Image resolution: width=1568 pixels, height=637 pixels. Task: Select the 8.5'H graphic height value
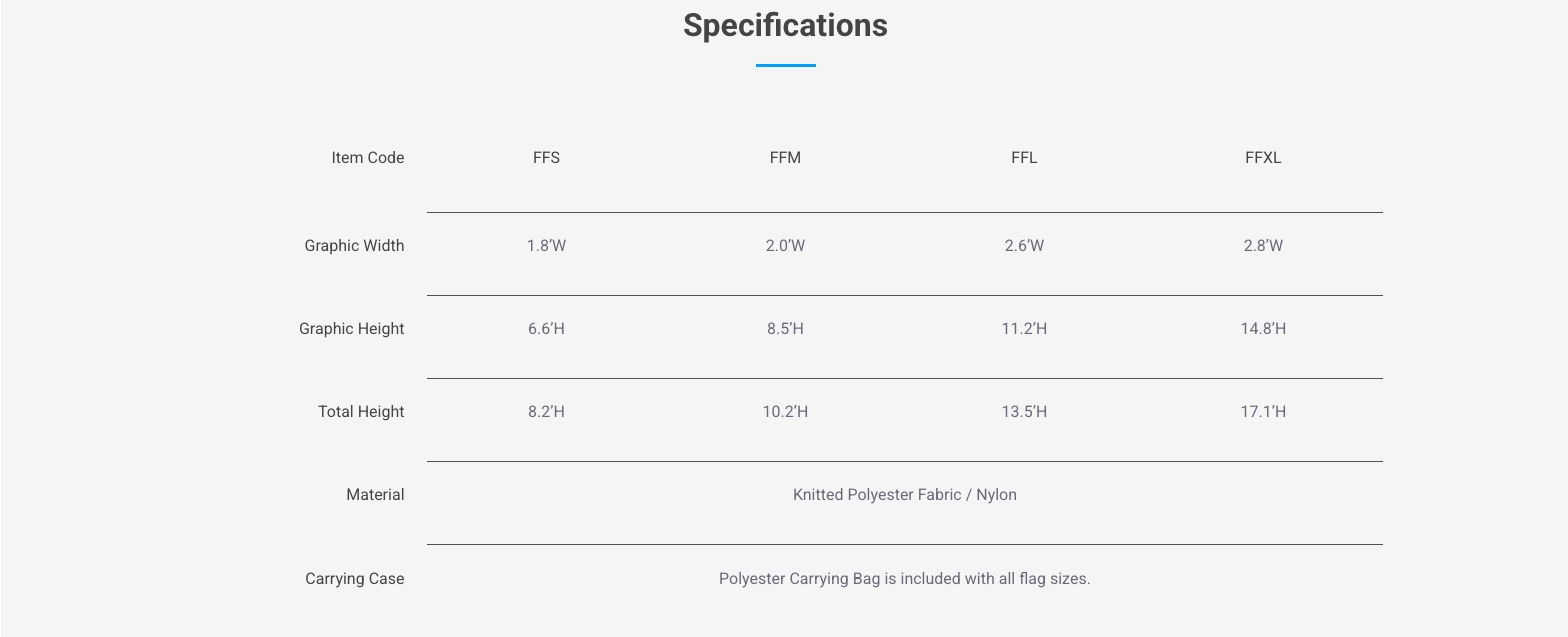point(785,329)
